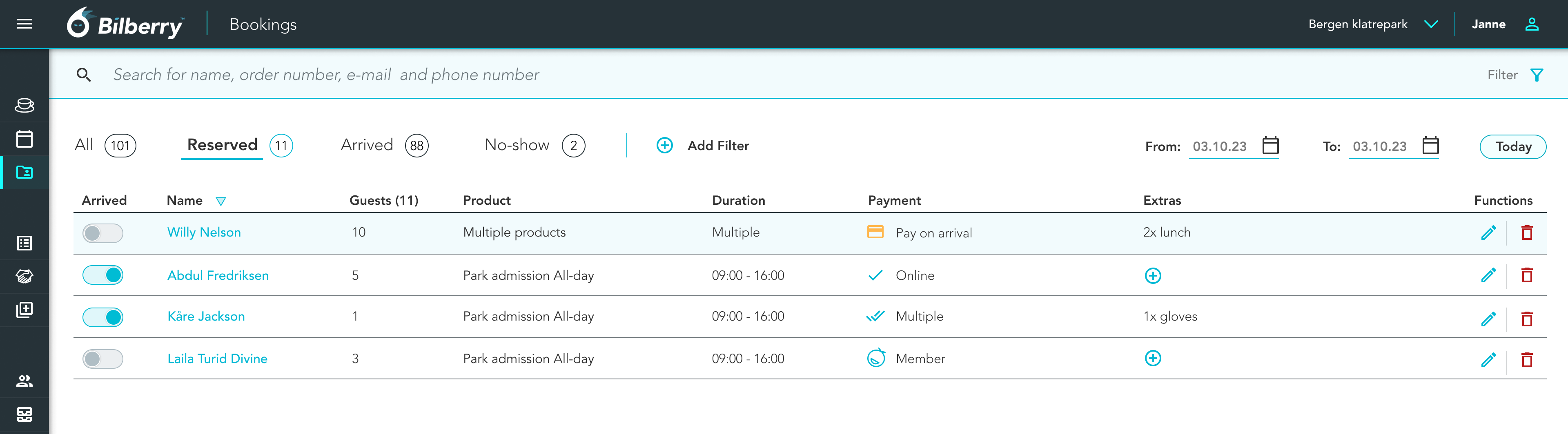Edit Willy Nelson's booking with pencil icon

1488,233
